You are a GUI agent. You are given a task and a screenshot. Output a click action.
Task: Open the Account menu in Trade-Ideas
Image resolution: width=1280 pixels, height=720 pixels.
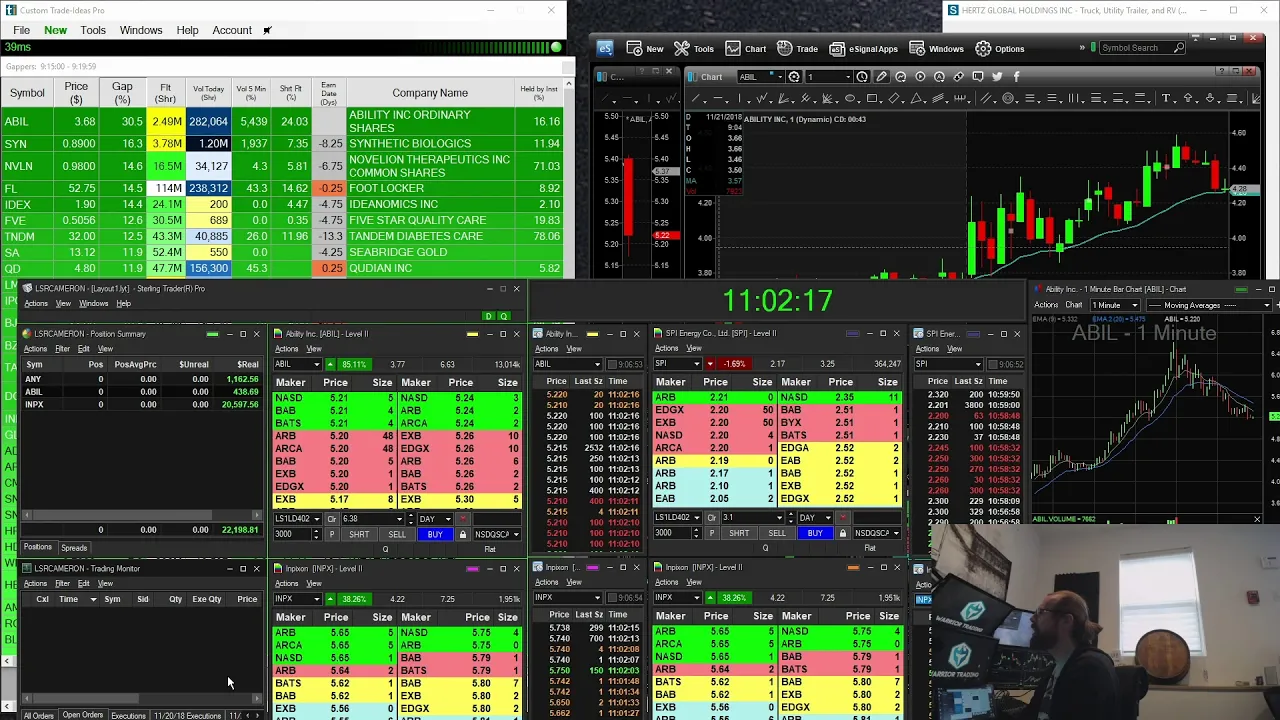(x=232, y=30)
